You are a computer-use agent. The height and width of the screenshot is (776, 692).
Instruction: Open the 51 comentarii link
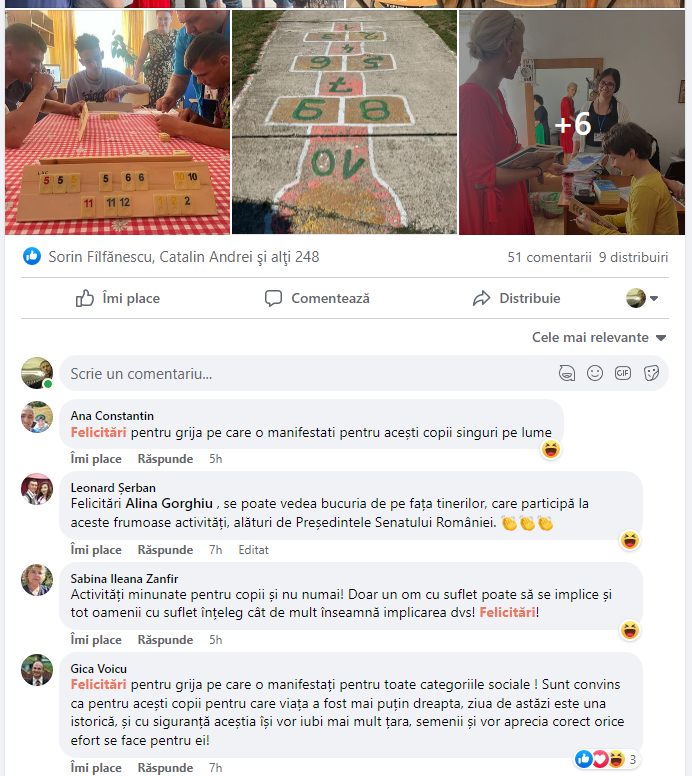(x=549, y=257)
